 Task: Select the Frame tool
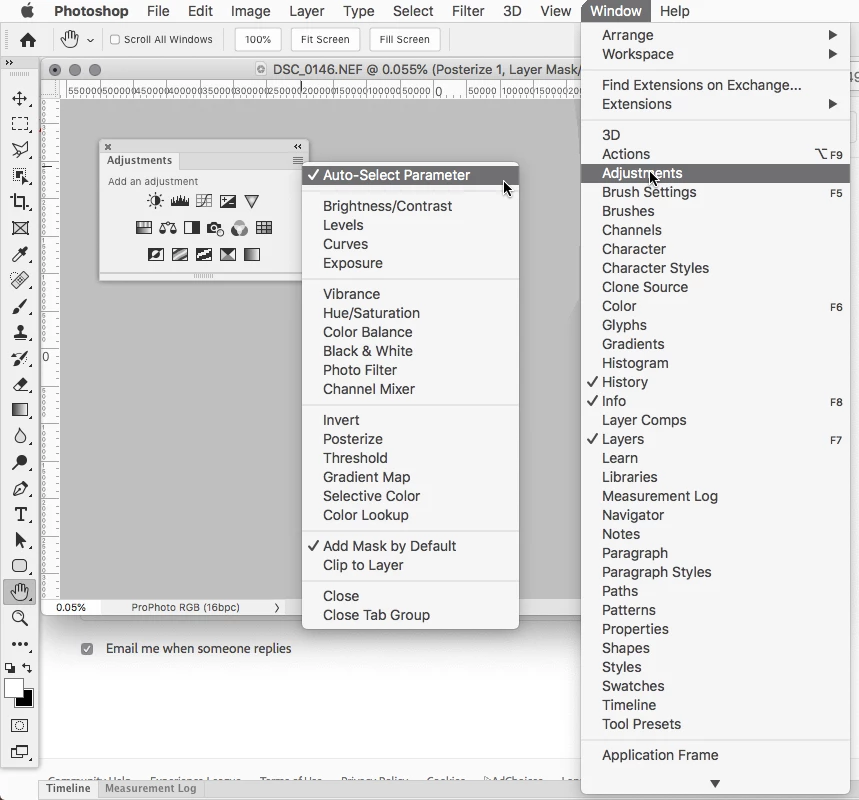coord(20,228)
